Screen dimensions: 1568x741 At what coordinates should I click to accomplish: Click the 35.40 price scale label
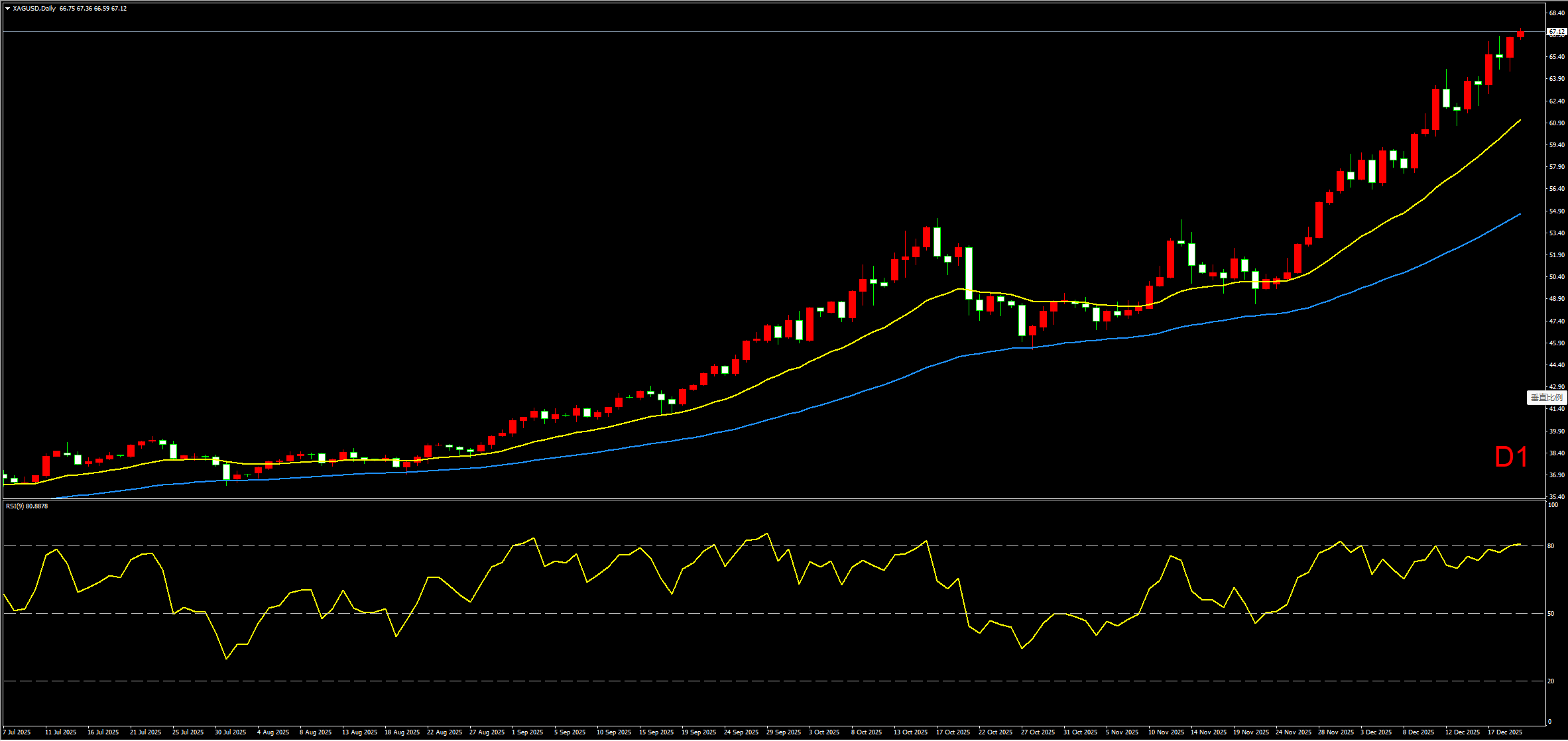(x=1557, y=497)
